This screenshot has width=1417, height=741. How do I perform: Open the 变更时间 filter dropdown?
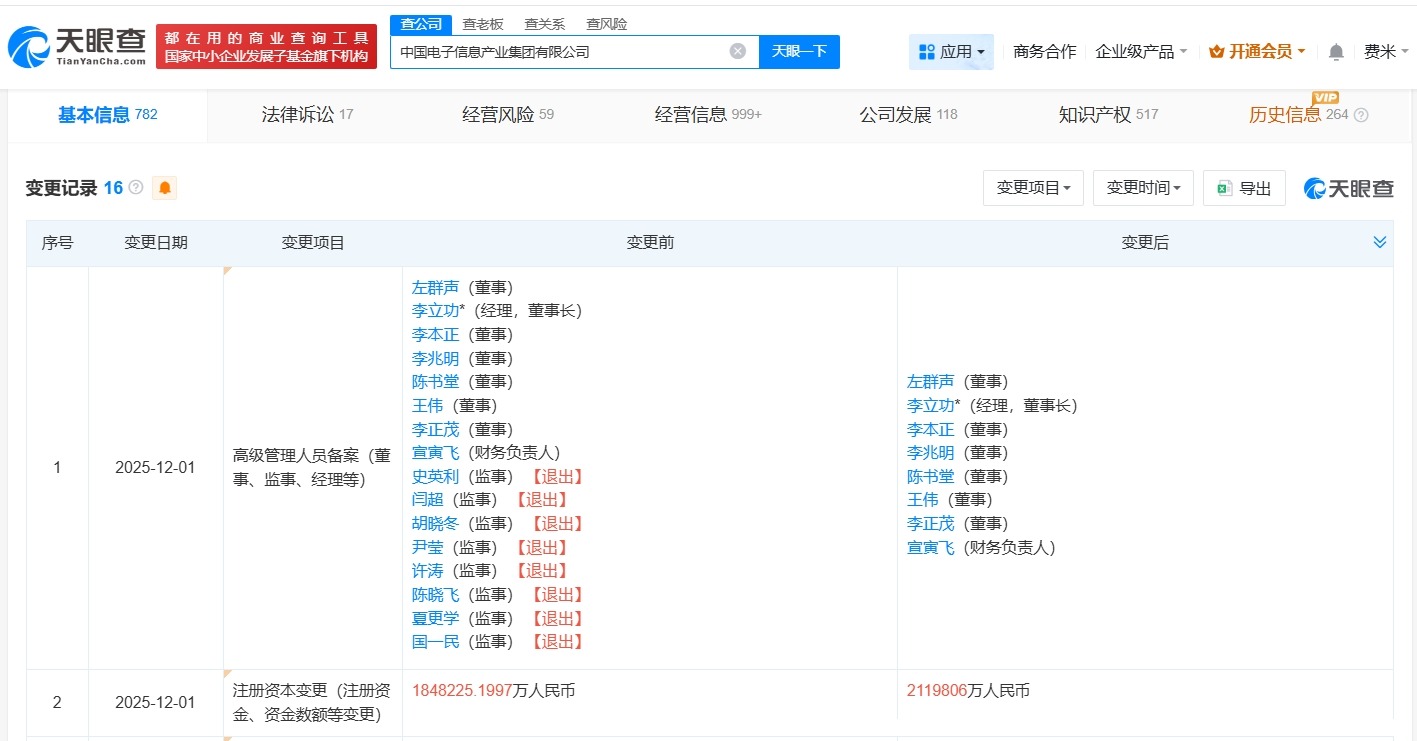[x=1143, y=187]
